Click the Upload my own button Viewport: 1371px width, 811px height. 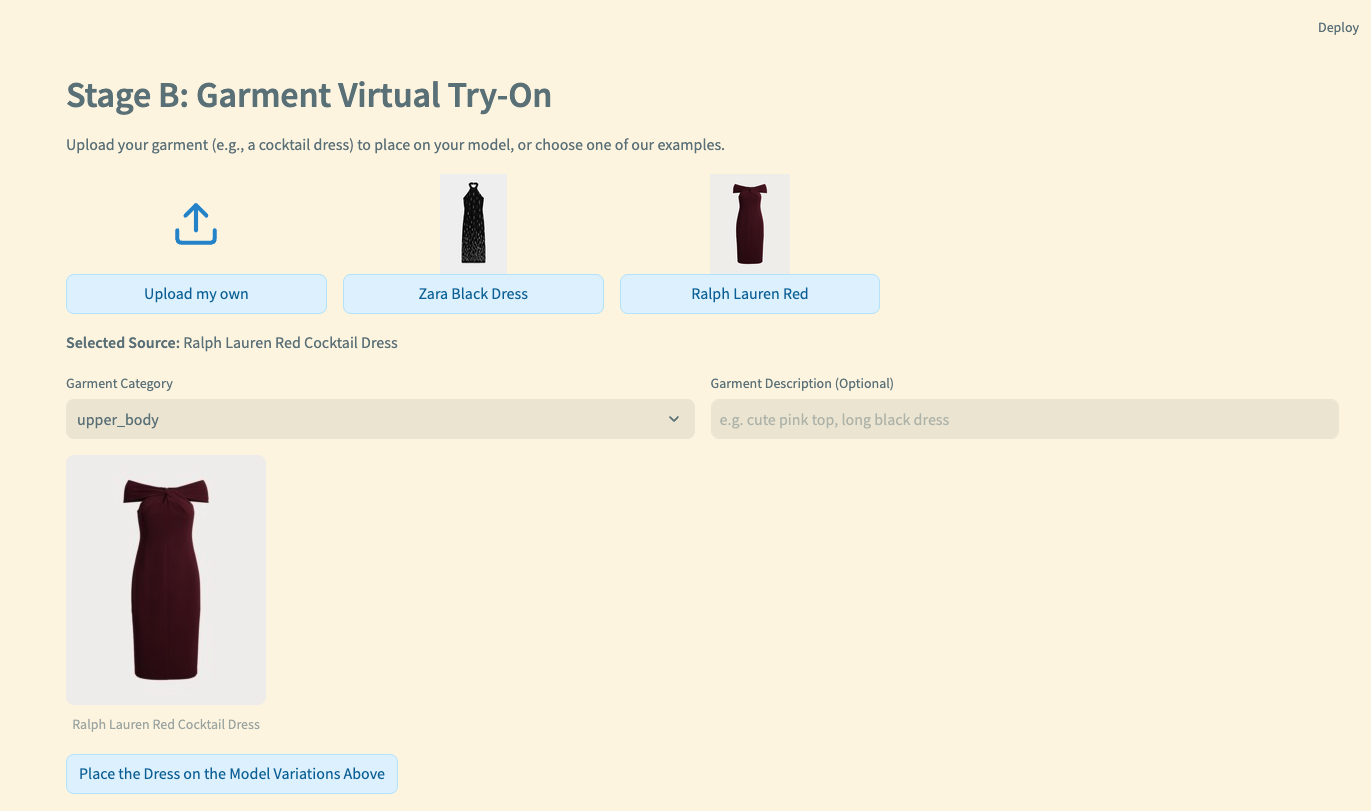[x=196, y=294]
